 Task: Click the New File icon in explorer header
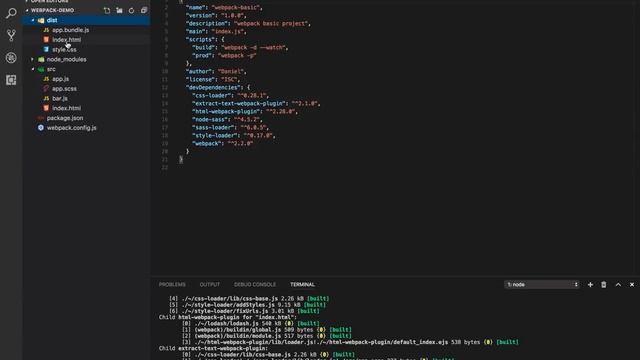(x=107, y=10)
